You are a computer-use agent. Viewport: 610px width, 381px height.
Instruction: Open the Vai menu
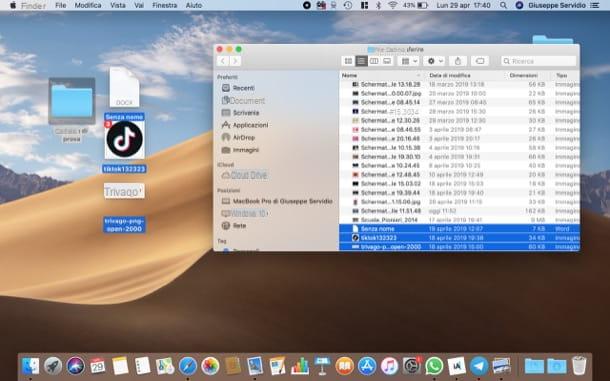(x=139, y=5)
